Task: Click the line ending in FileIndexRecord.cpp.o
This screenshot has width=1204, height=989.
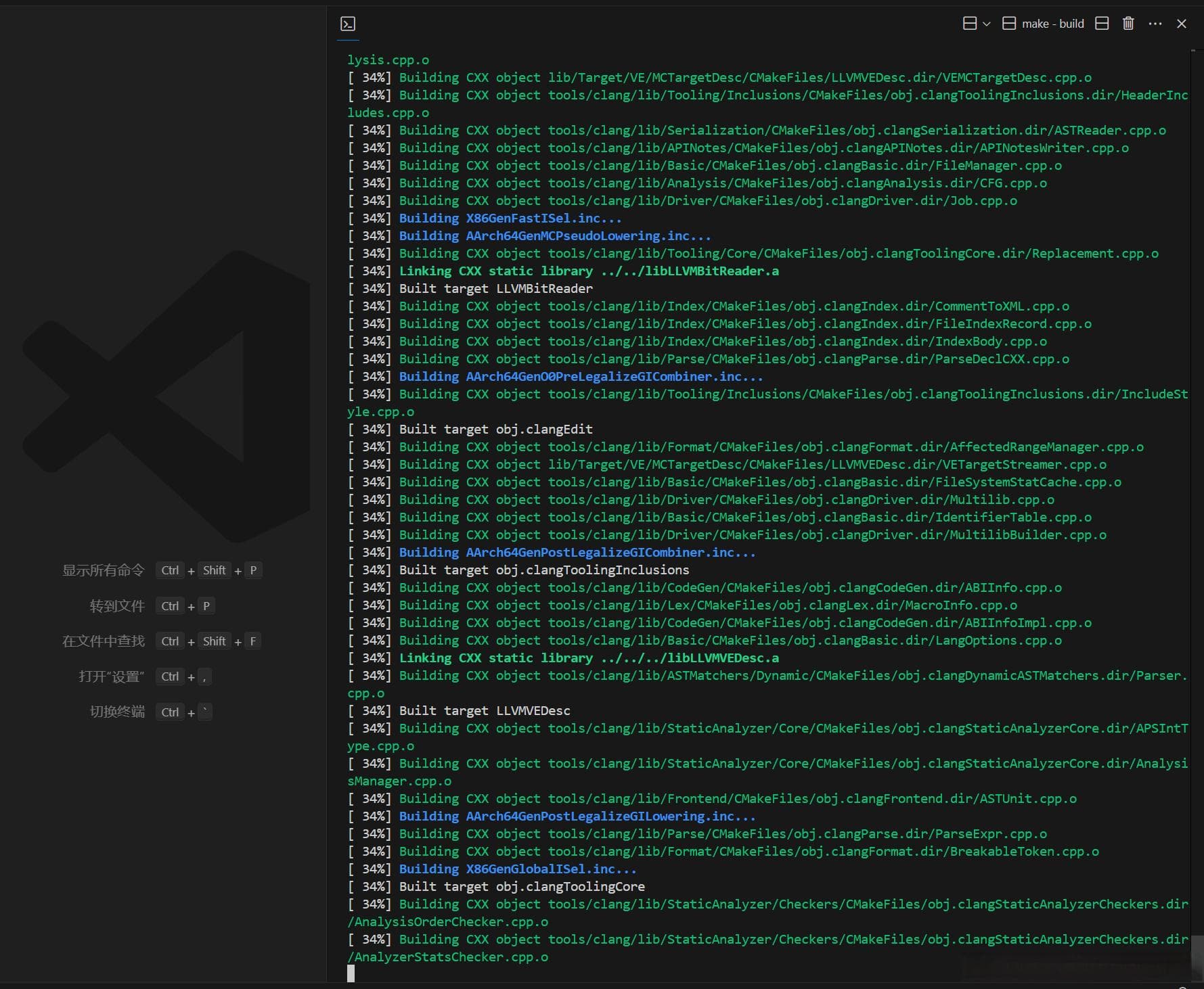Action: [x=719, y=324]
